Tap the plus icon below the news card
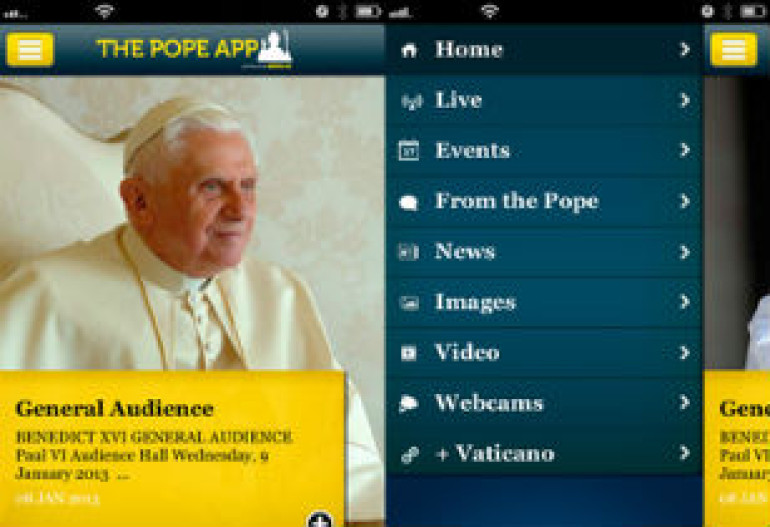Image resolution: width=770 pixels, height=527 pixels. (x=320, y=519)
